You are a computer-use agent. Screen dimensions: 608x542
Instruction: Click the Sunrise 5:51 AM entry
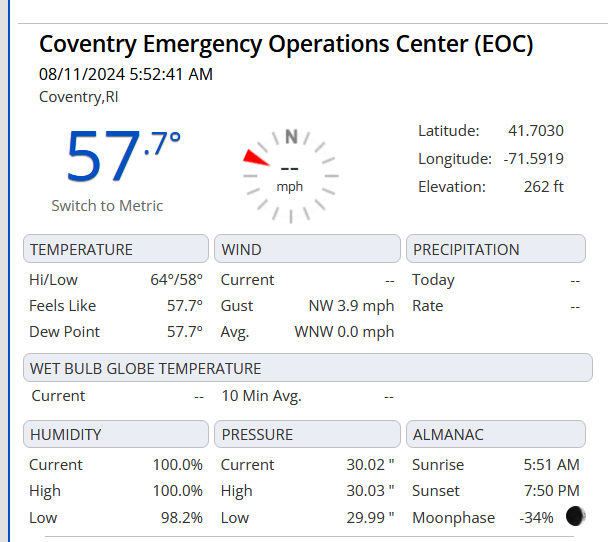coord(496,465)
